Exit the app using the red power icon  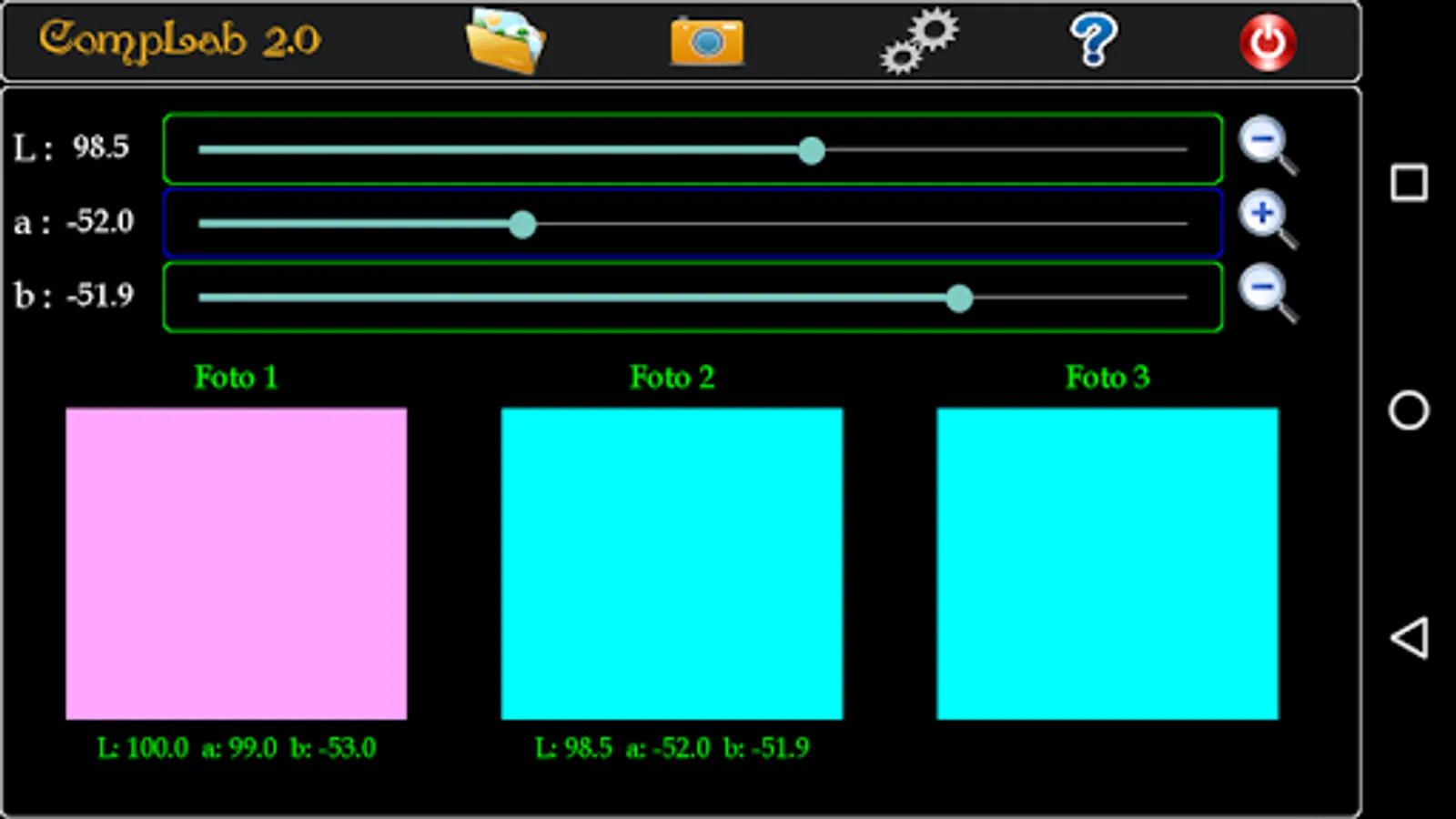click(1268, 42)
